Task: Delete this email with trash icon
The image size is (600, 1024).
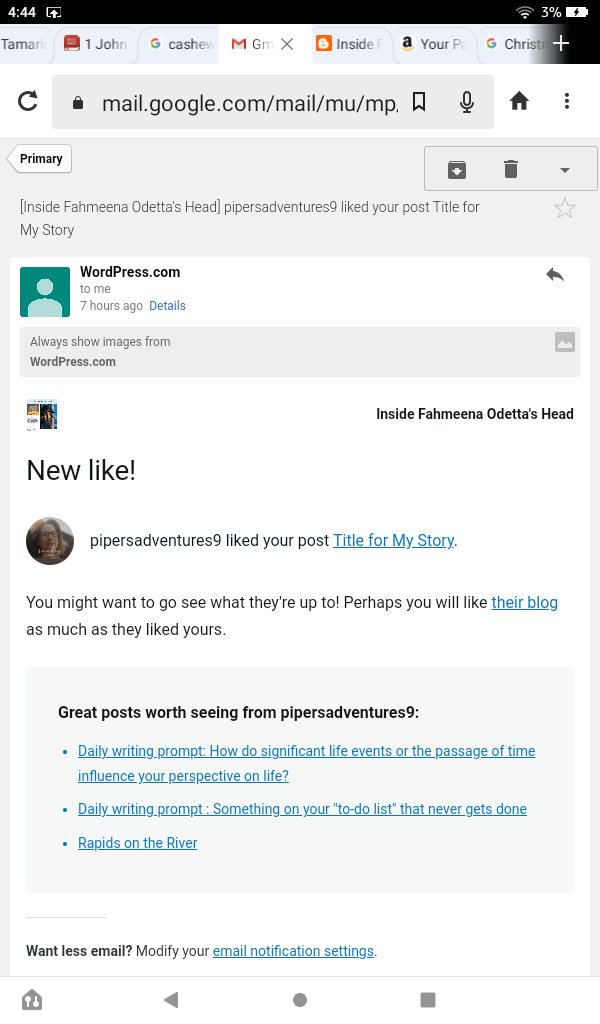Action: tap(511, 169)
